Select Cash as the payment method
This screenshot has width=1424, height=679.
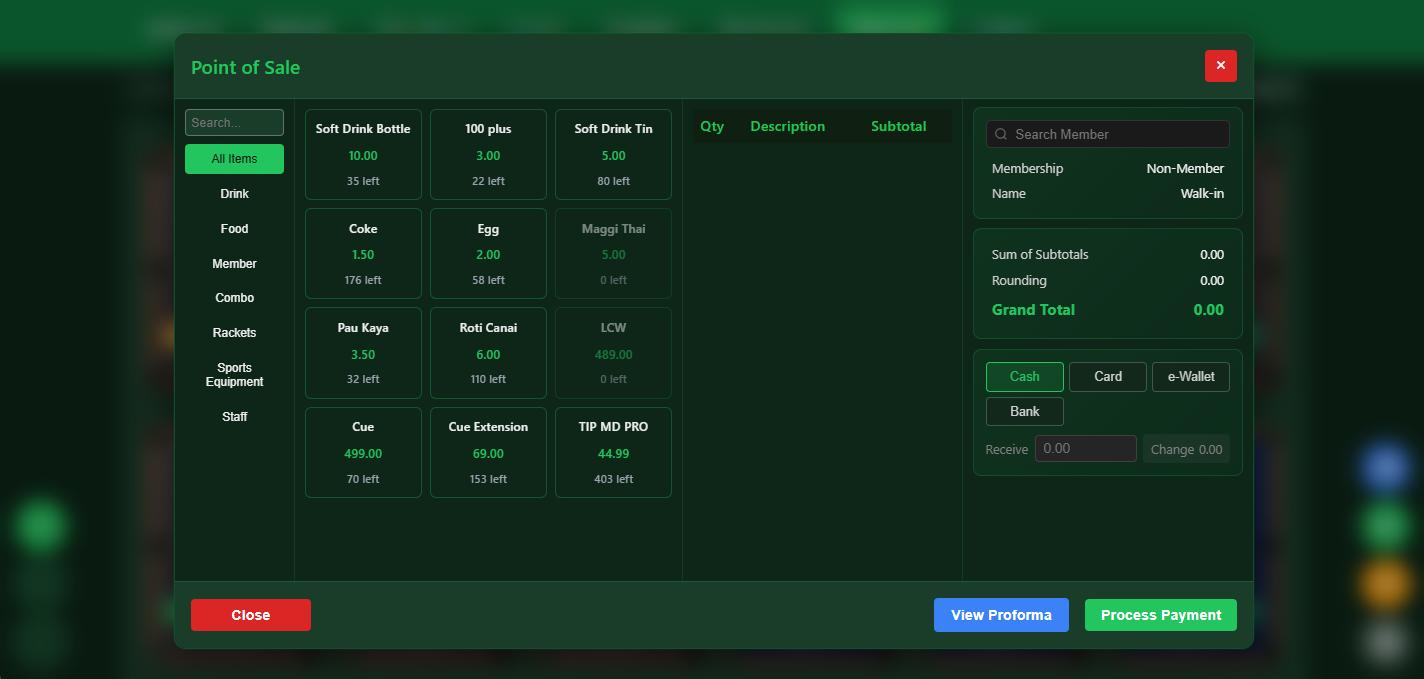(1024, 377)
